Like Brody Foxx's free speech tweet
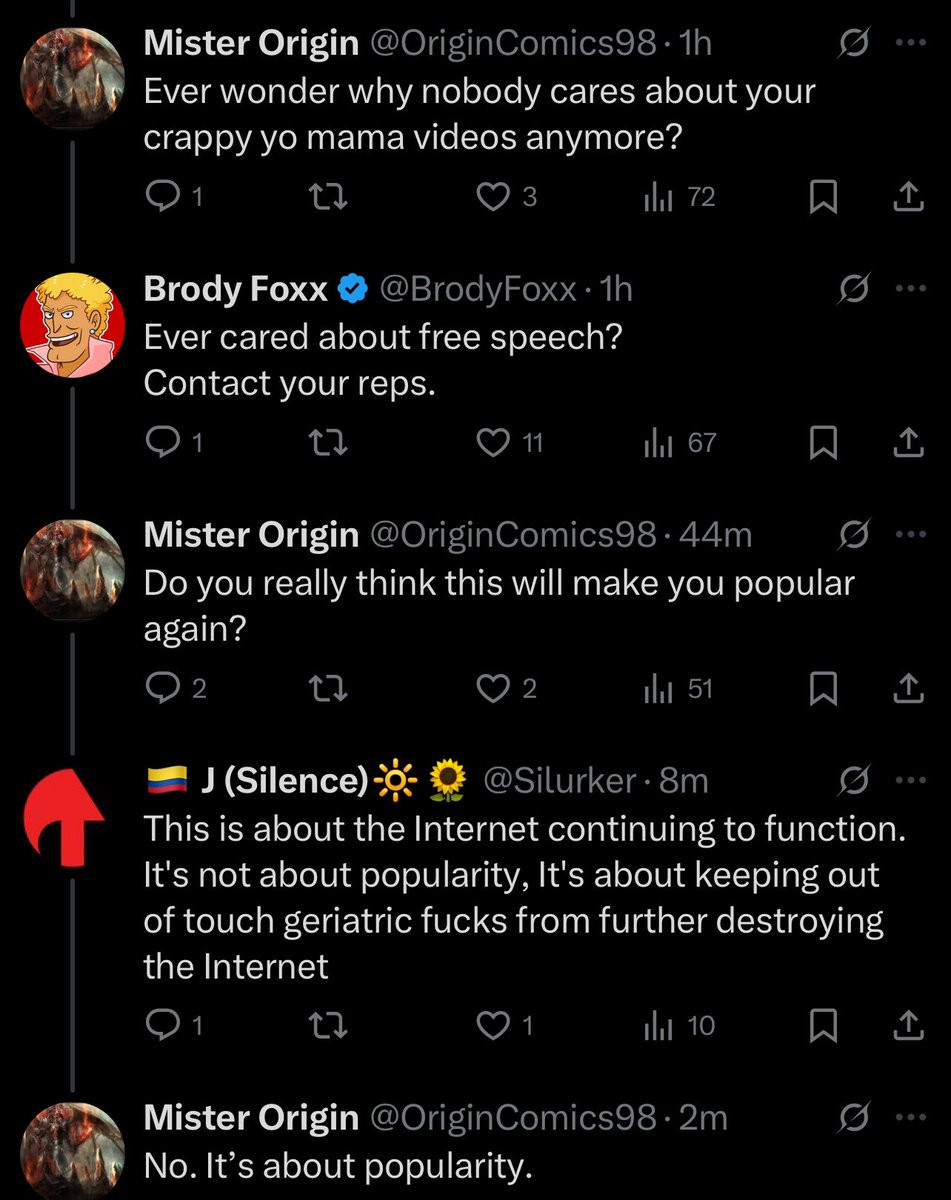Viewport: 951px width, 1200px height. pyautogui.click(x=492, y=443)
